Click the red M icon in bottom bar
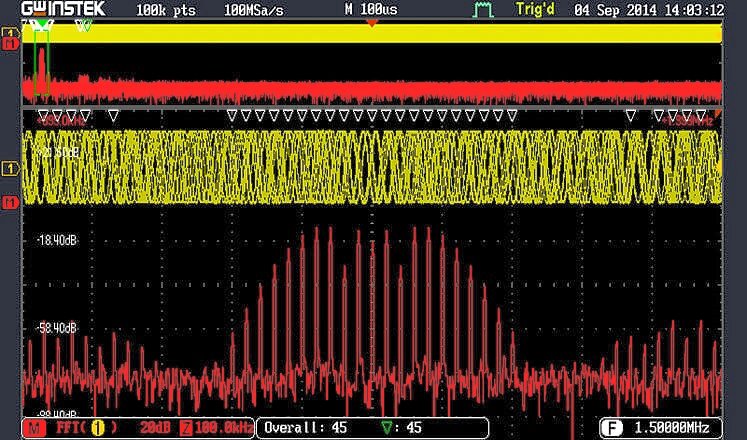 [x=34, y=428]
